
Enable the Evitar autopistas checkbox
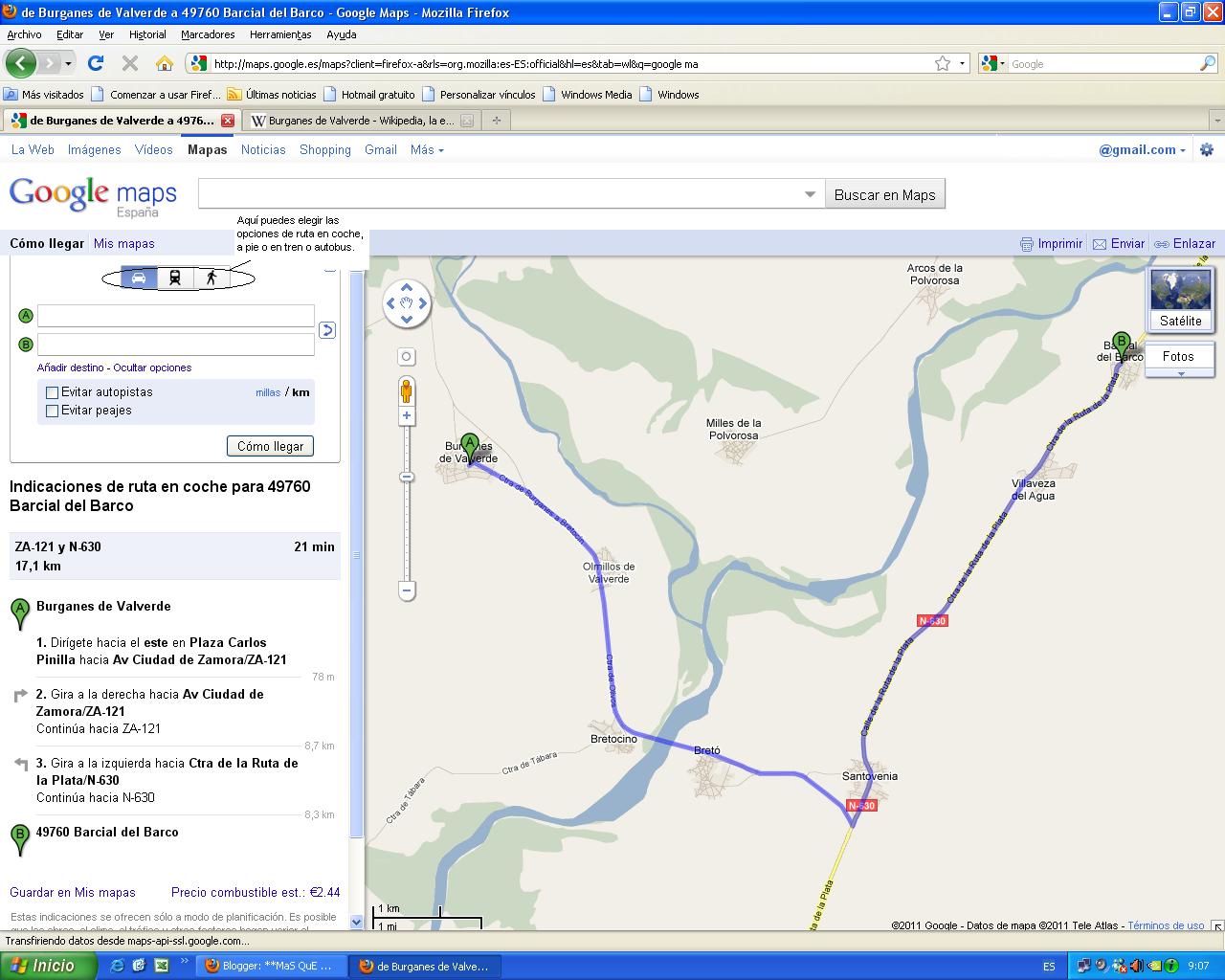pos(52,391)
